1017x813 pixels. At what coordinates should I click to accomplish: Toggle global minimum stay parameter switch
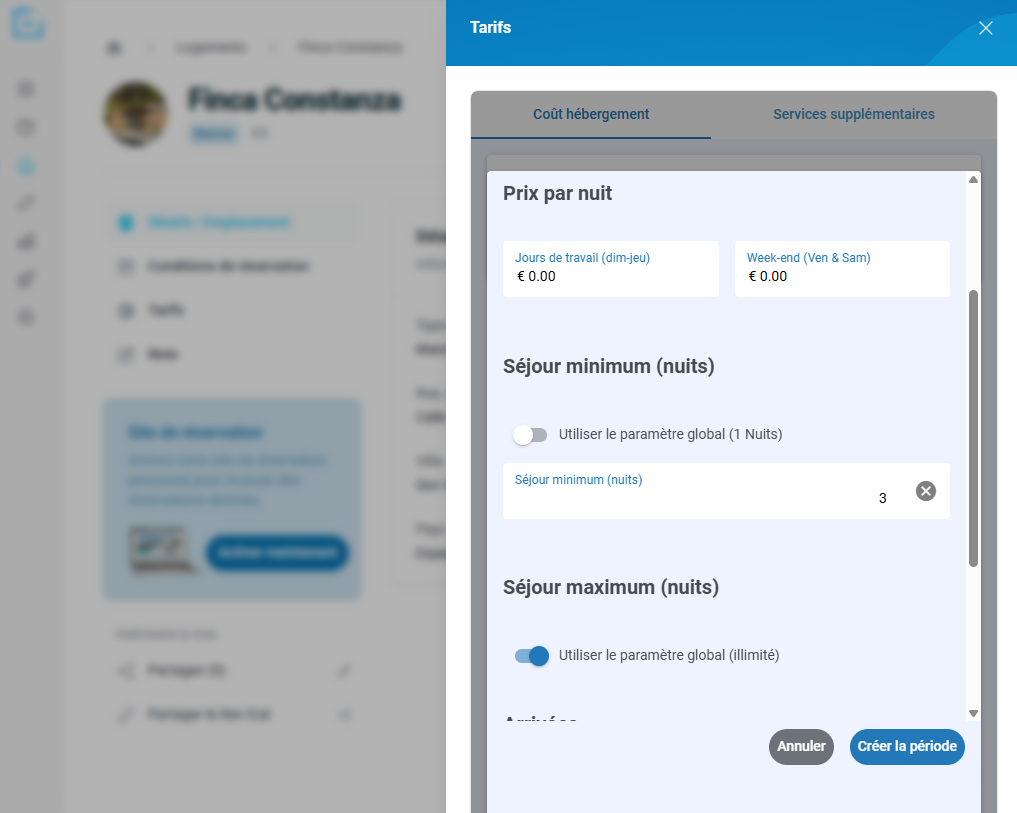click(531, 435)
